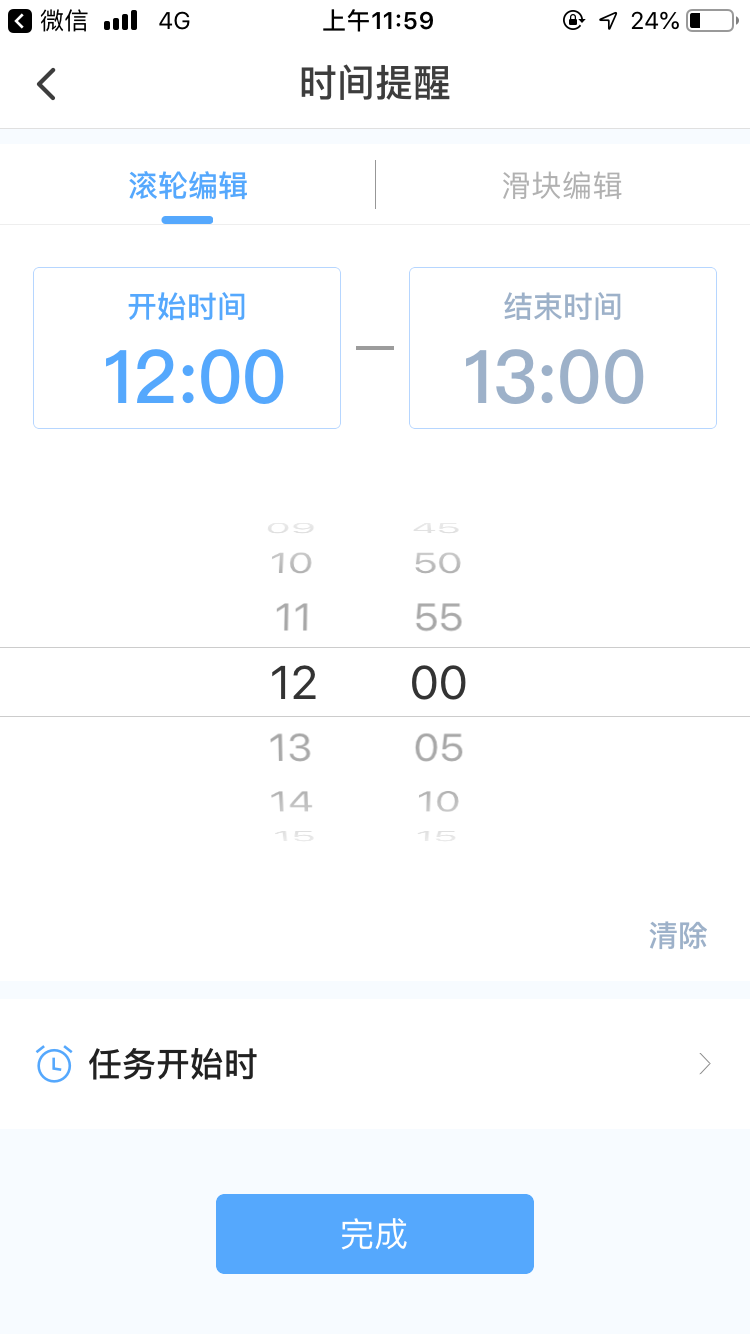Return to WeChat via status bar icon

pos(20,20)
